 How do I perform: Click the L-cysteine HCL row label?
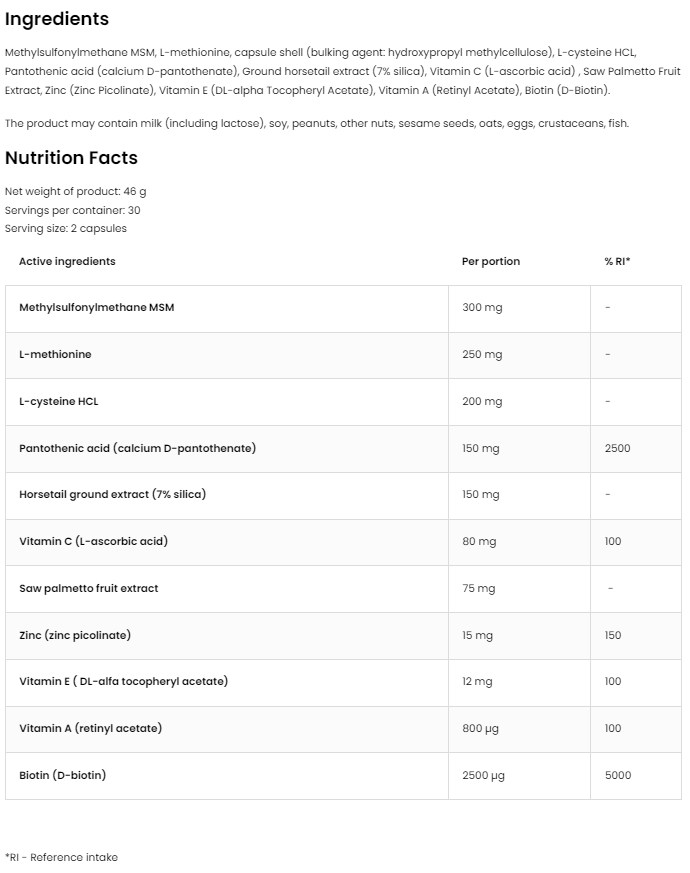pyautogui.click(x=59, y=401)
